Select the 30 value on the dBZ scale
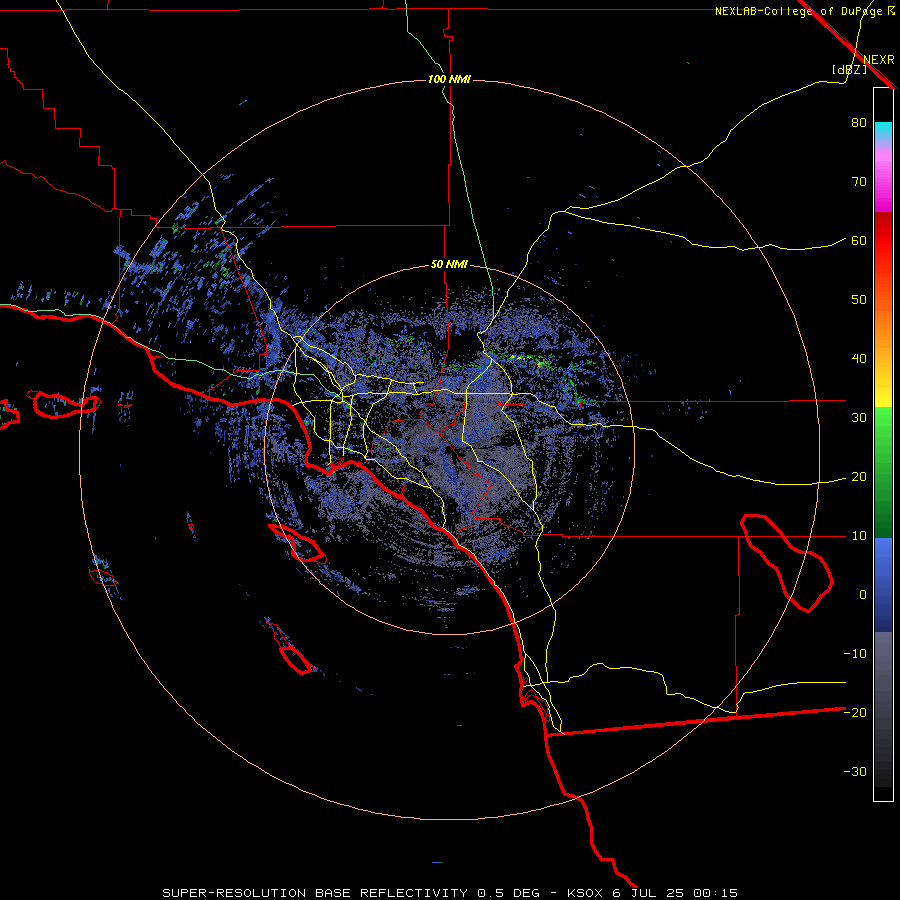900x900 pixels. [859, 418]
